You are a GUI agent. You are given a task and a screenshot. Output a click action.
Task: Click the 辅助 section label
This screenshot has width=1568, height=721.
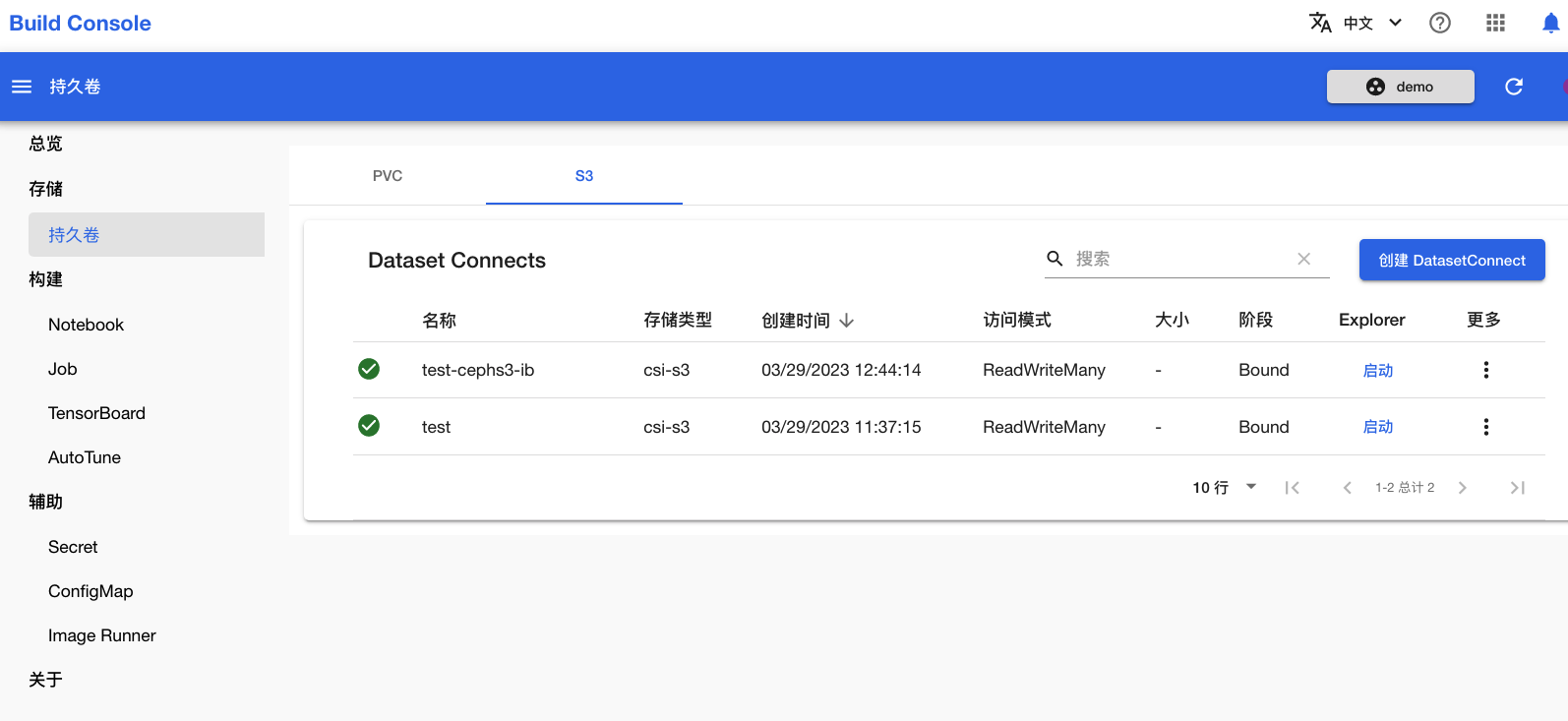click(x=45, y=502)
